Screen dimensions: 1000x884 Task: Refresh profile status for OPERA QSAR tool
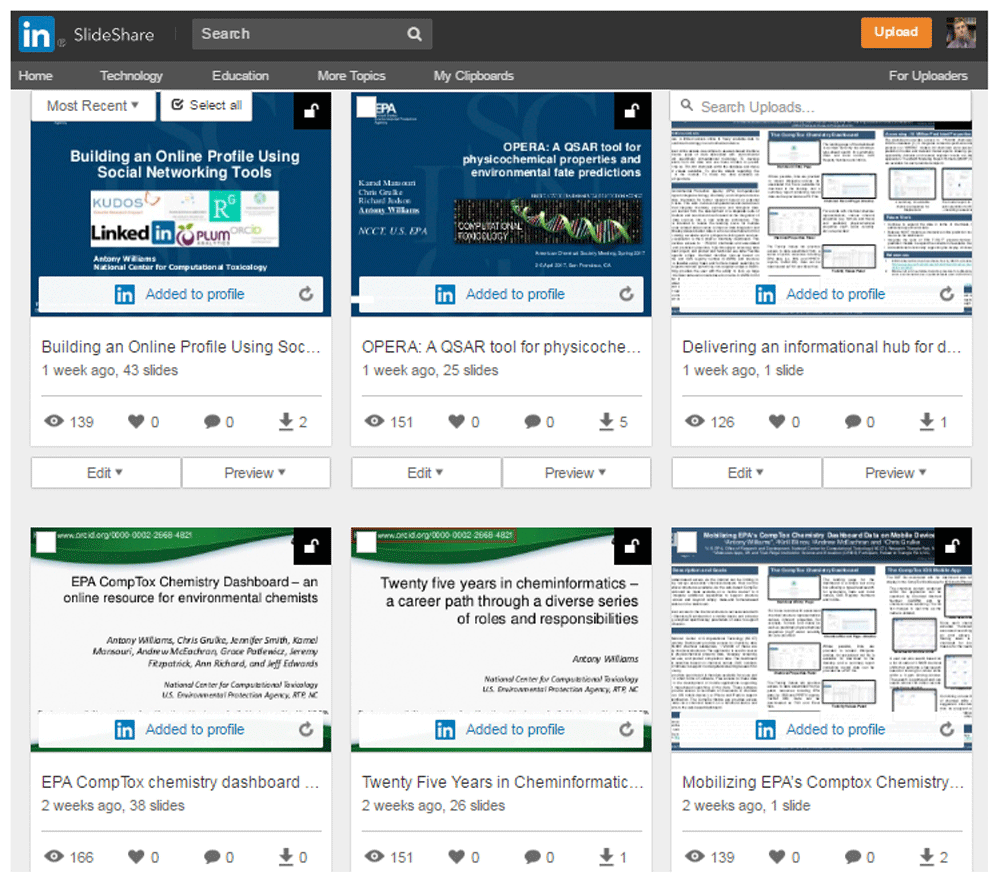tap(626, 294)
